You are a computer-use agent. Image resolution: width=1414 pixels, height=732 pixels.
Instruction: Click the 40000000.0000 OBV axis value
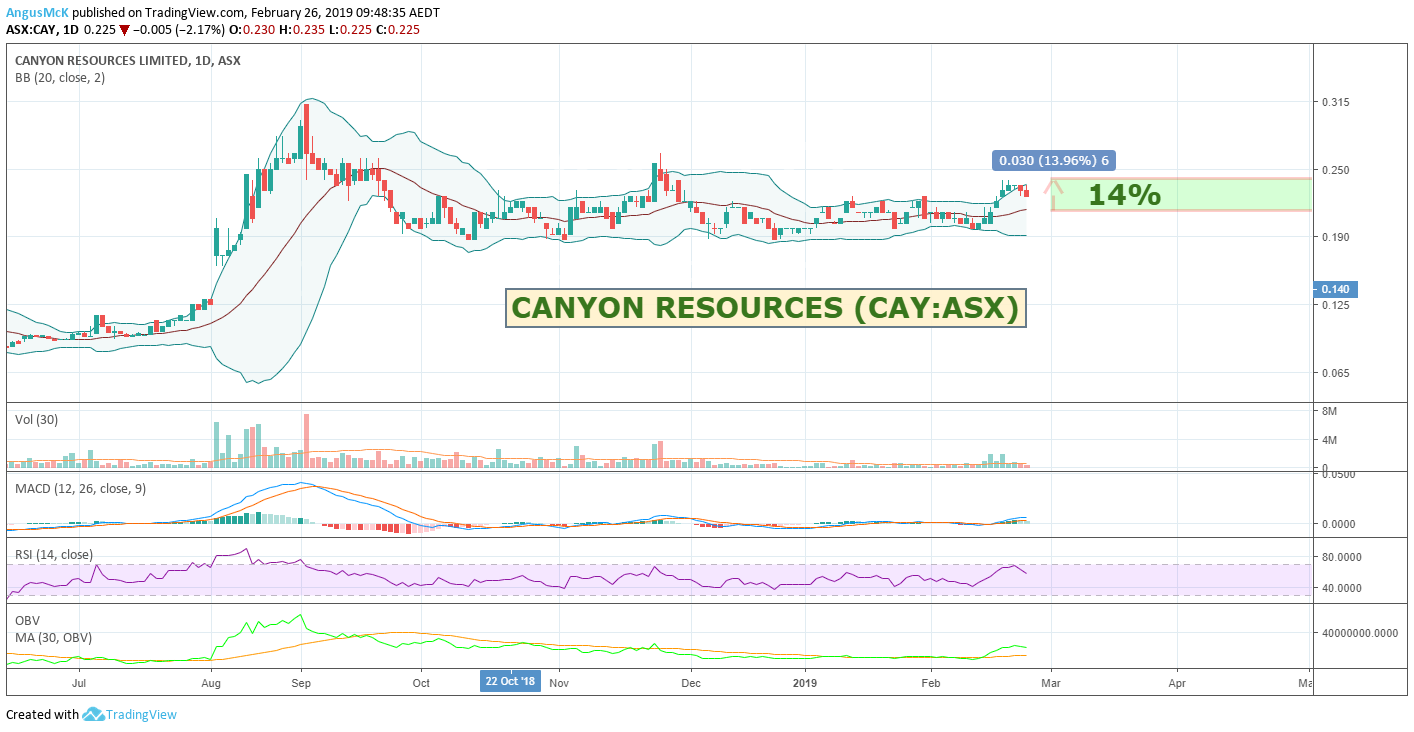1360,633
